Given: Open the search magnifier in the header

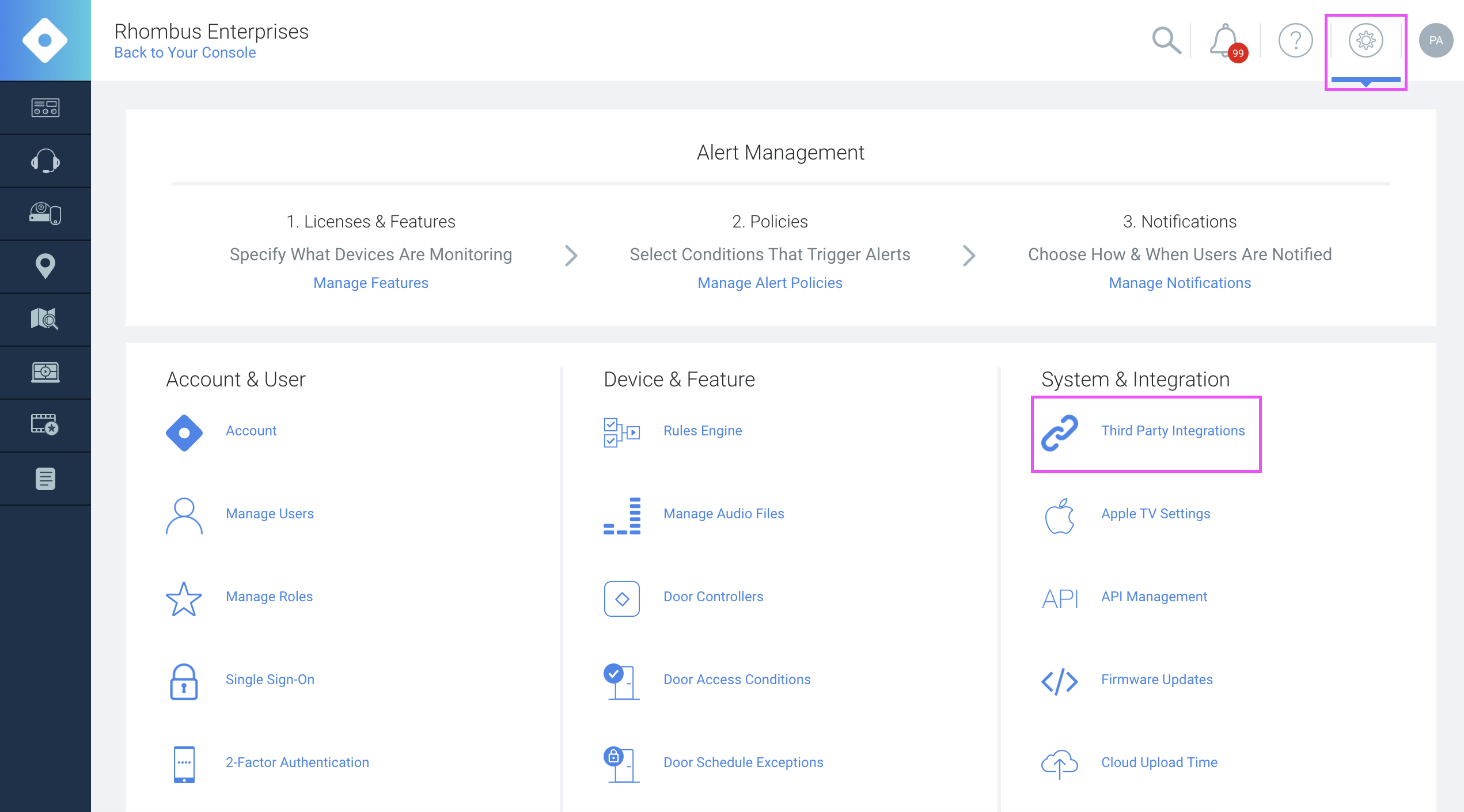Looking at the screenshot, I should click(x=1166, y=40).
